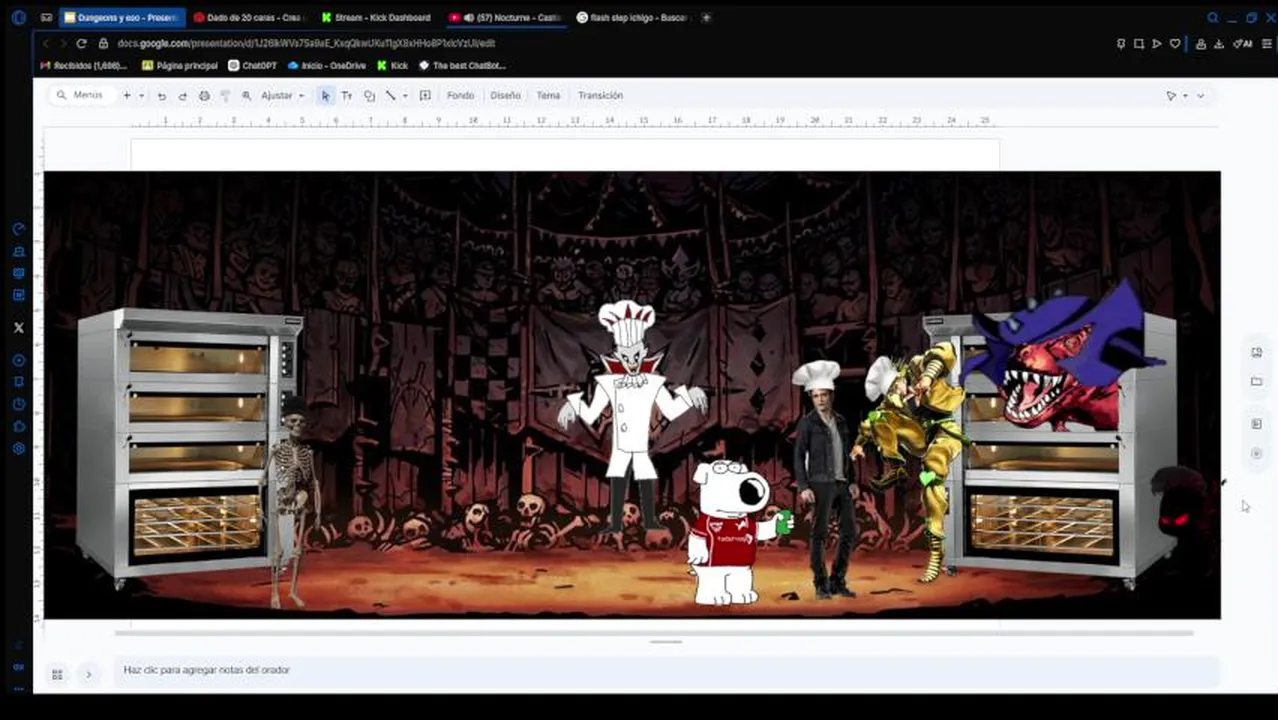
Task: Open the Página principal bookmark
Action: pyautogui.click(x=180, y=66)
